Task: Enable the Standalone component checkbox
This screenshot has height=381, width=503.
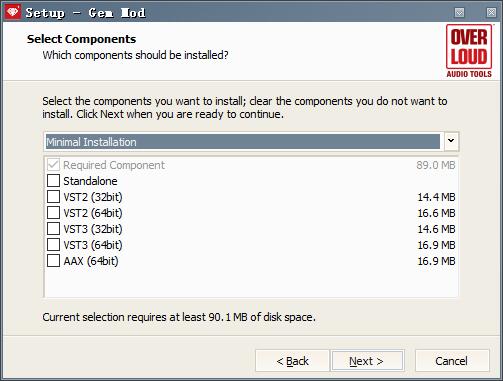Action: tap(53, 181)
